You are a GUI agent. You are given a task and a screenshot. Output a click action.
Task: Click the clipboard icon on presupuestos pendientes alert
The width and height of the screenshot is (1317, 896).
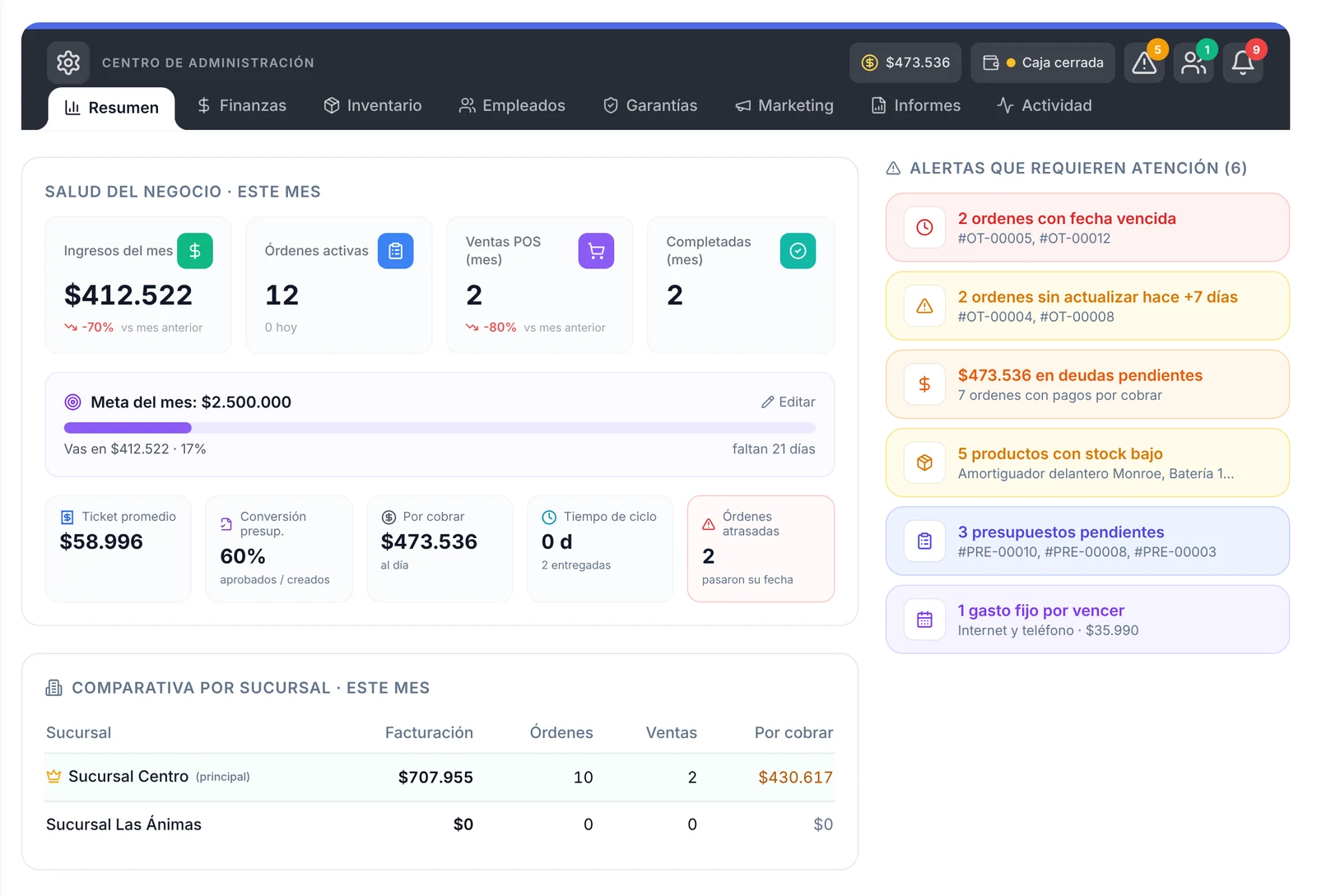(x=925, y=541)
